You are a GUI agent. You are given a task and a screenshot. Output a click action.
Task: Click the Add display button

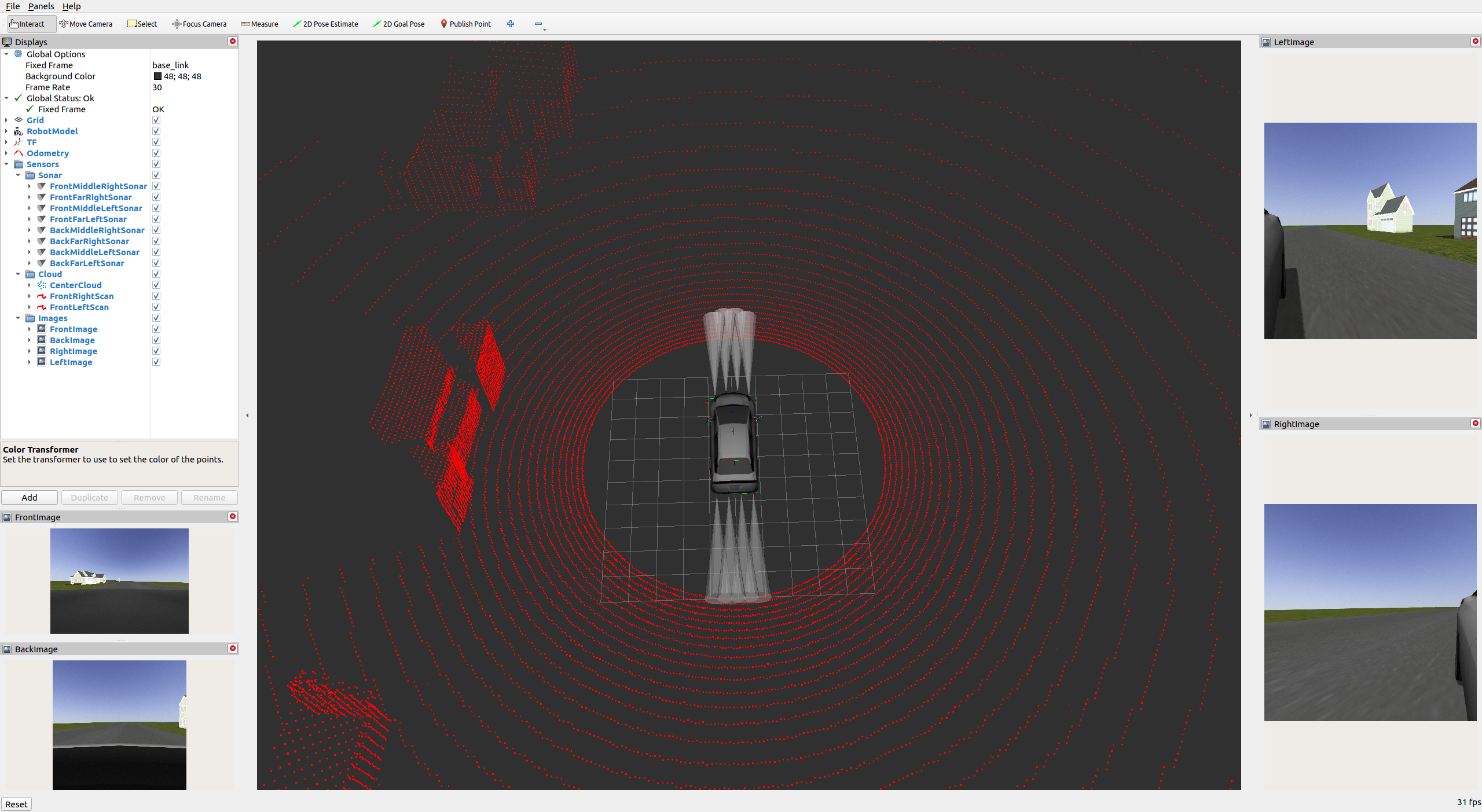30,498
